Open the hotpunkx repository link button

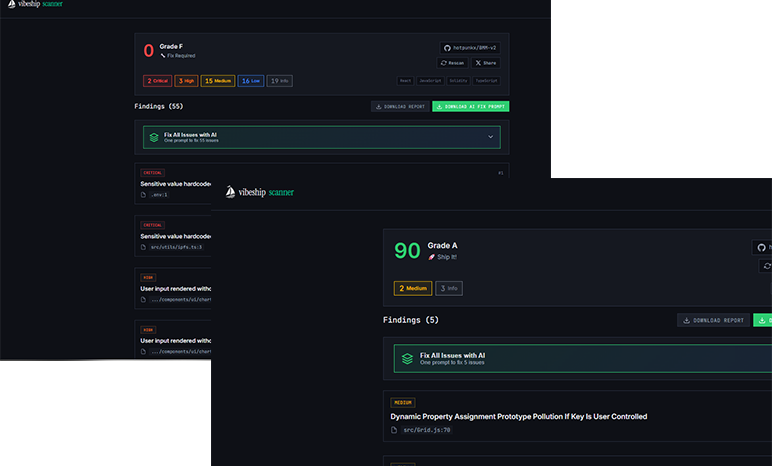(470, 48)
